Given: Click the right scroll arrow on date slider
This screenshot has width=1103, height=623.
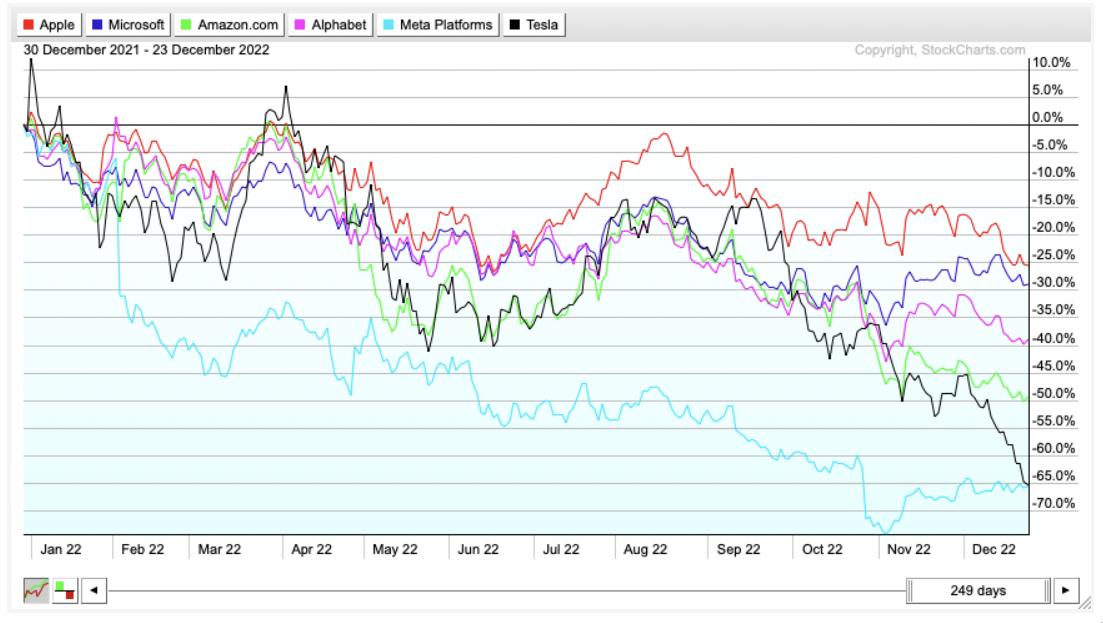Looking at the screenshot, I should 1064,590.
